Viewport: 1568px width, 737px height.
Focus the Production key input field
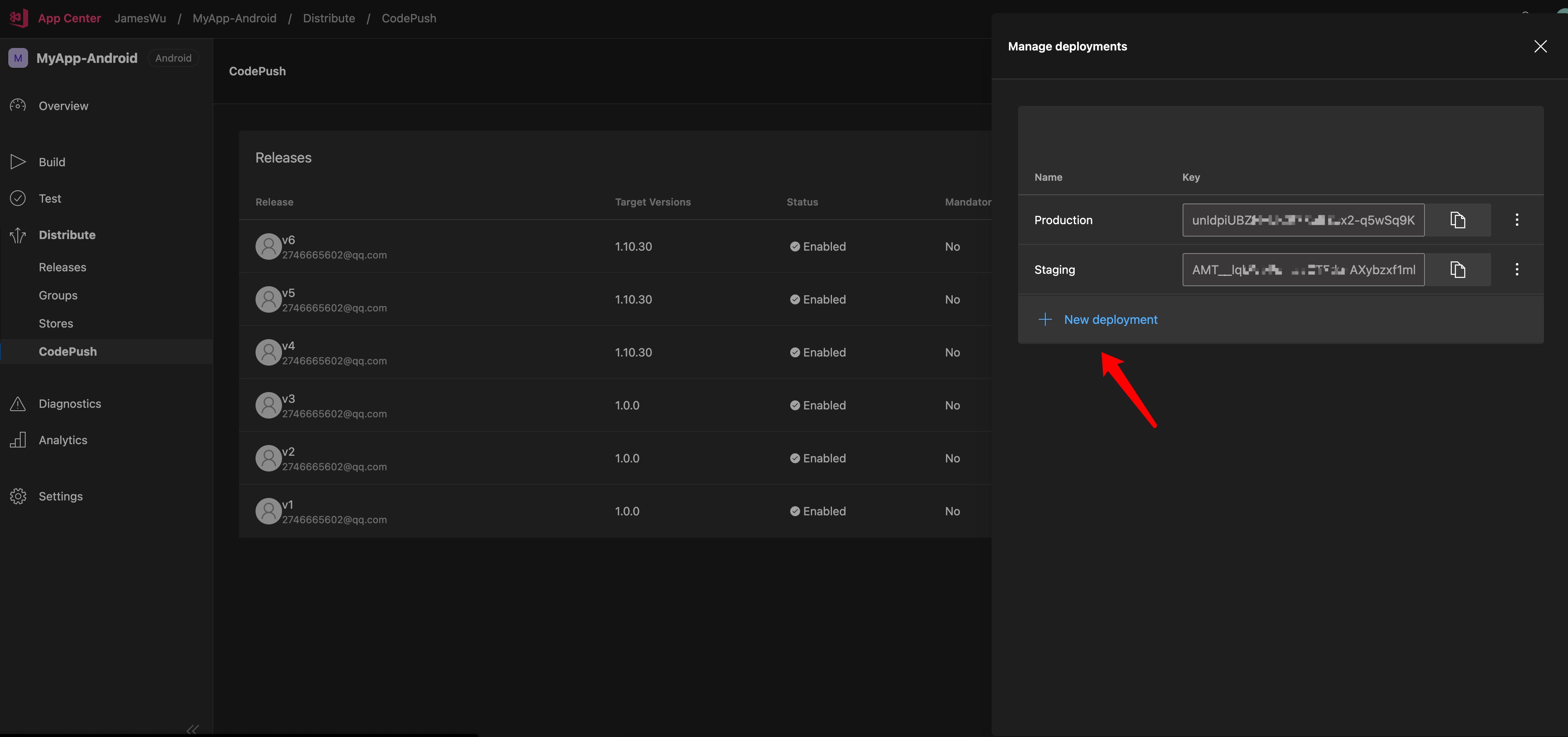click(x=1303, y=220)
